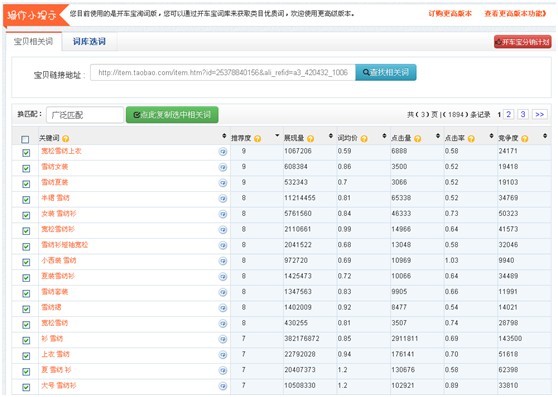Sort by 点击量 using its sort arrow
The width and height of the screenshot is (558, 397).
click(438, 136)
